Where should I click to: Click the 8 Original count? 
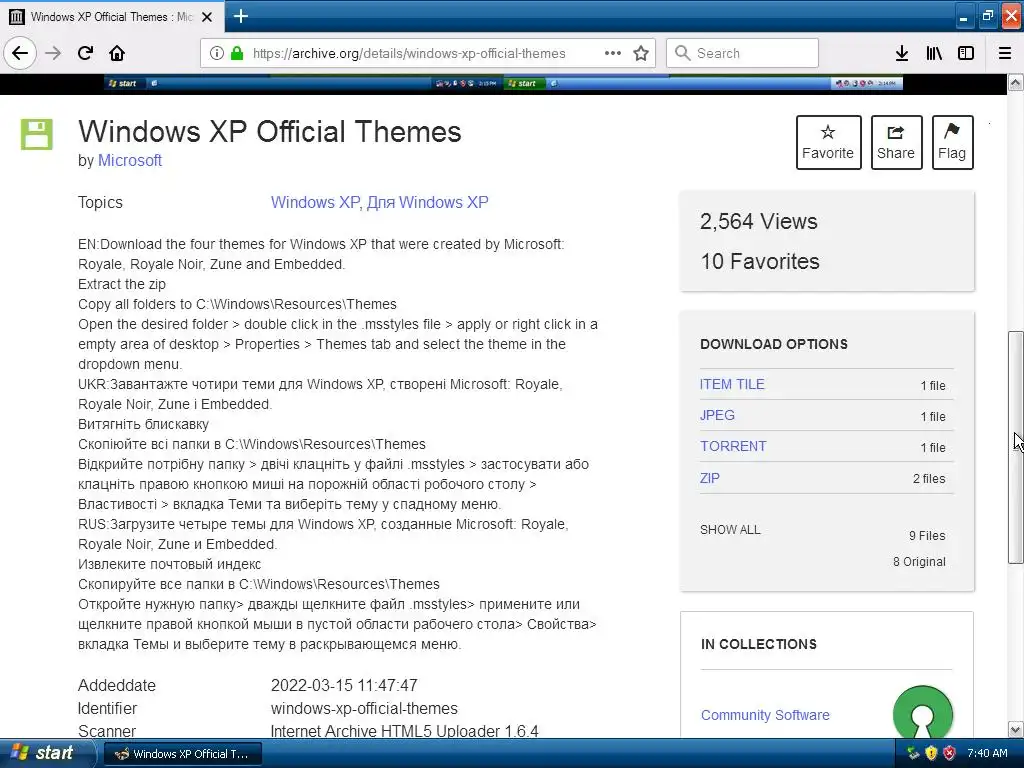(x=919, y=562)
